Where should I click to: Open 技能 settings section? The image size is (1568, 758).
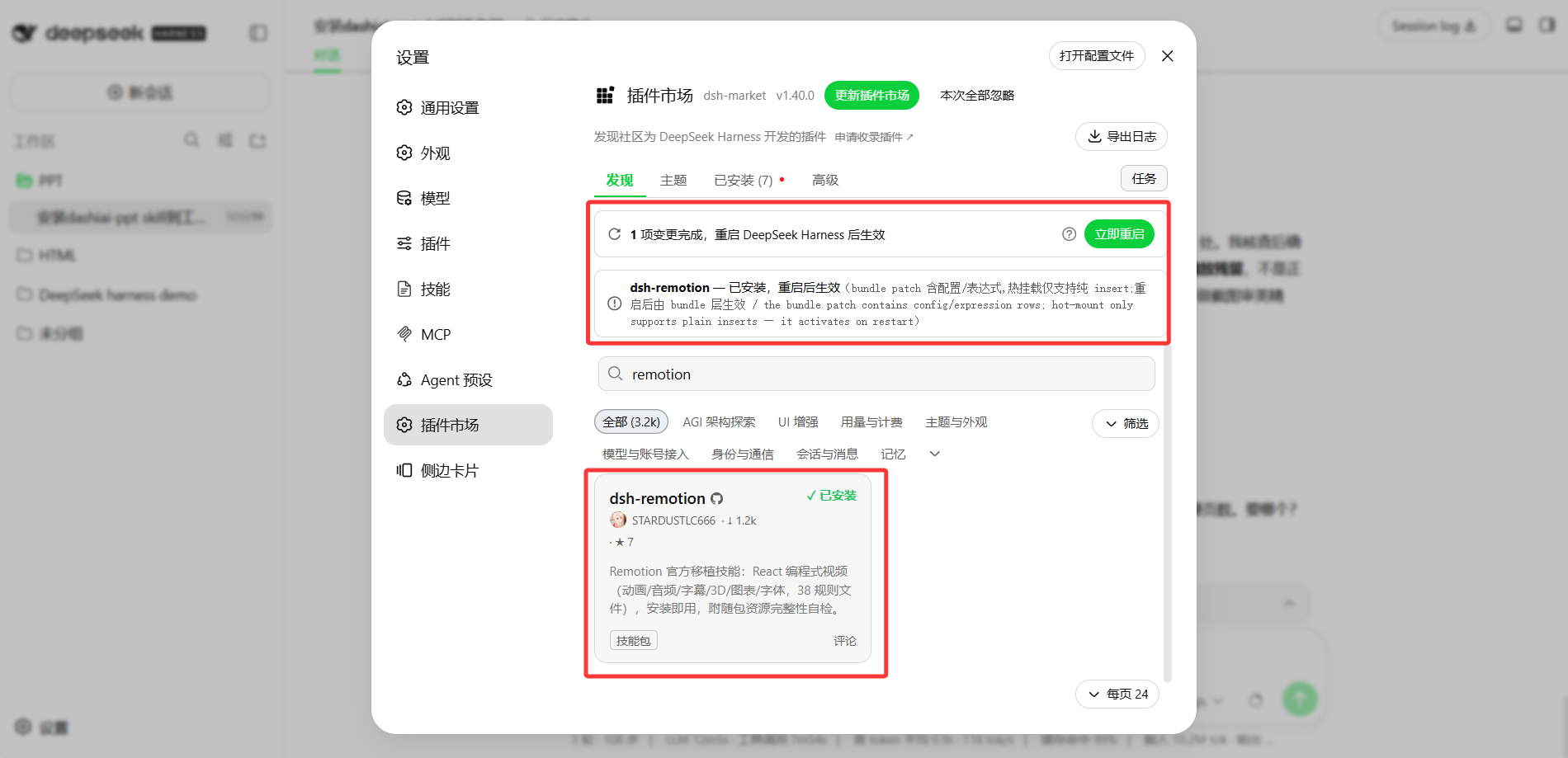pyautogui.click(x=468, y=290)
